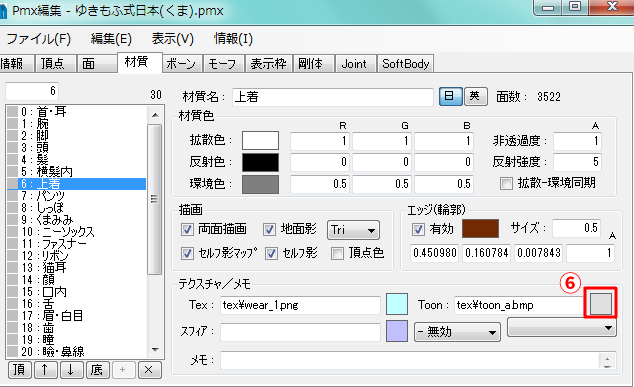Click the empty スフィア texture field

300,332
